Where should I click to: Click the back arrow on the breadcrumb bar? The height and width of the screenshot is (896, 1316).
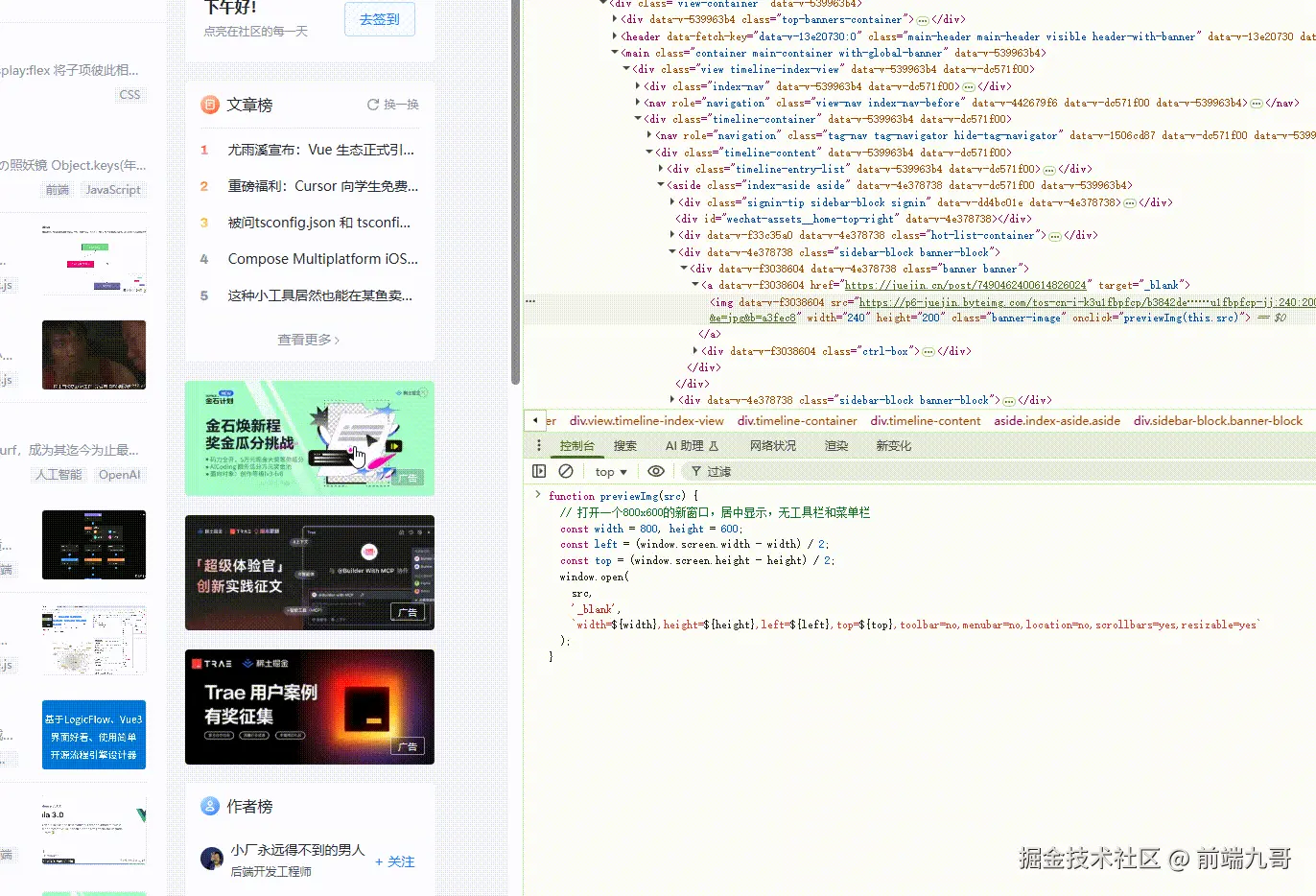pyautogui.click(x=534, y=420)
